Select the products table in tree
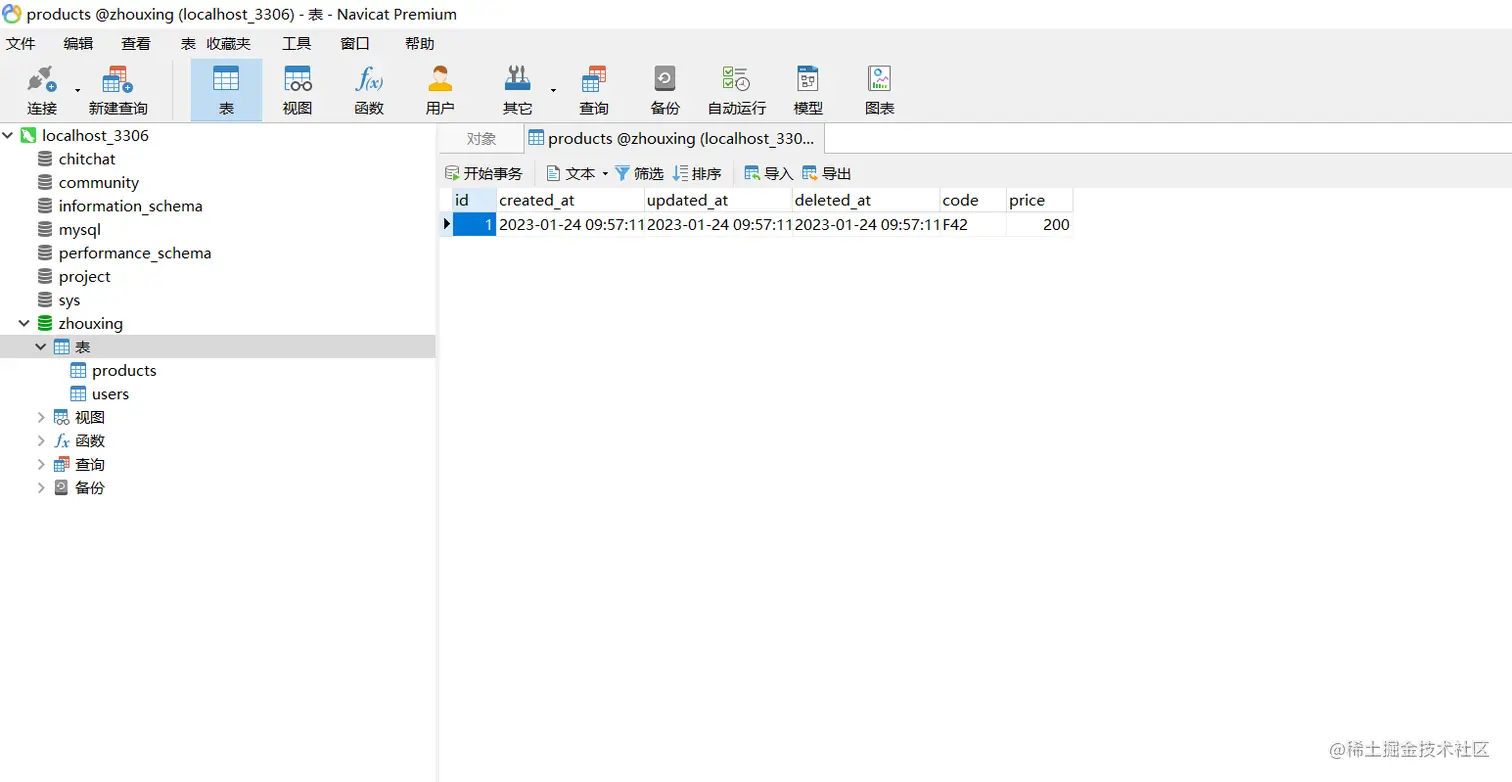The width and height of the screenshot is (1512, 782). pyautogui.click(x=124, y=370)
